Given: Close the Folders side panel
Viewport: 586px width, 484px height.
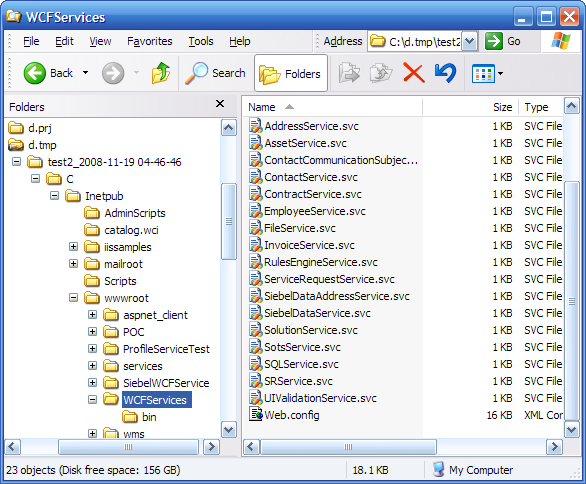Looking at the screenshot, I should point(220,104).
